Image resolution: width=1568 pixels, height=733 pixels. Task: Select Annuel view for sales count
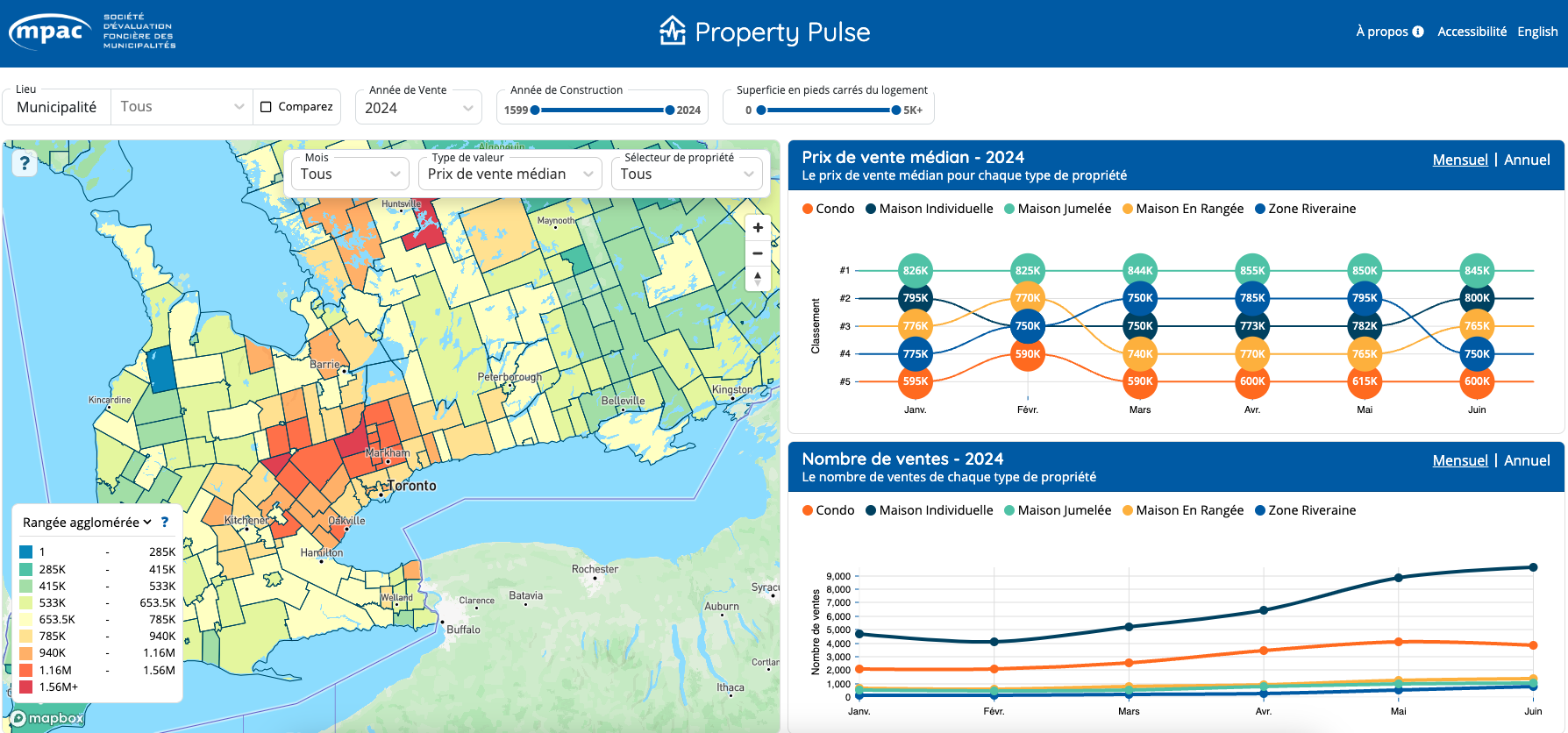pos(1527,460)
